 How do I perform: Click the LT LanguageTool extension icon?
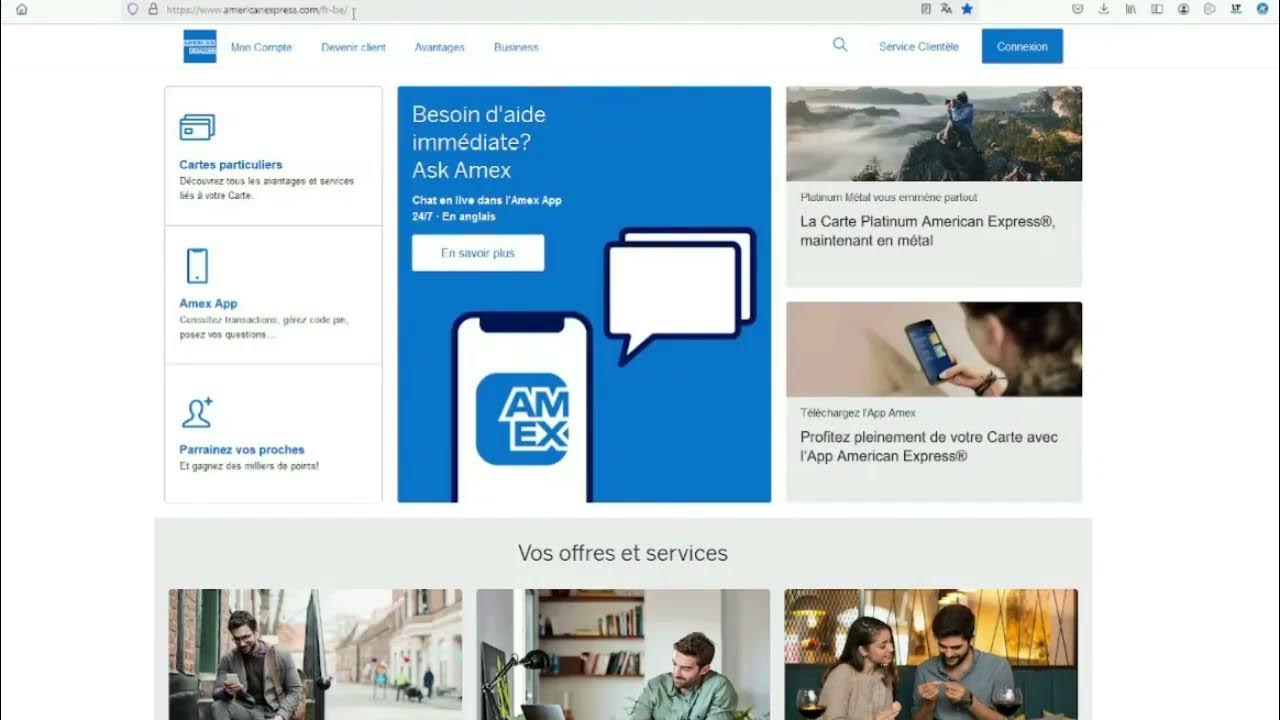pyautogui.click(x=1237, y=9)
